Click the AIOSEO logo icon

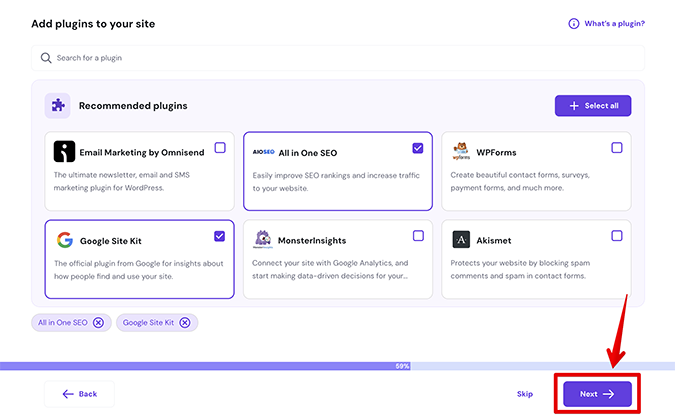(263, 152)
